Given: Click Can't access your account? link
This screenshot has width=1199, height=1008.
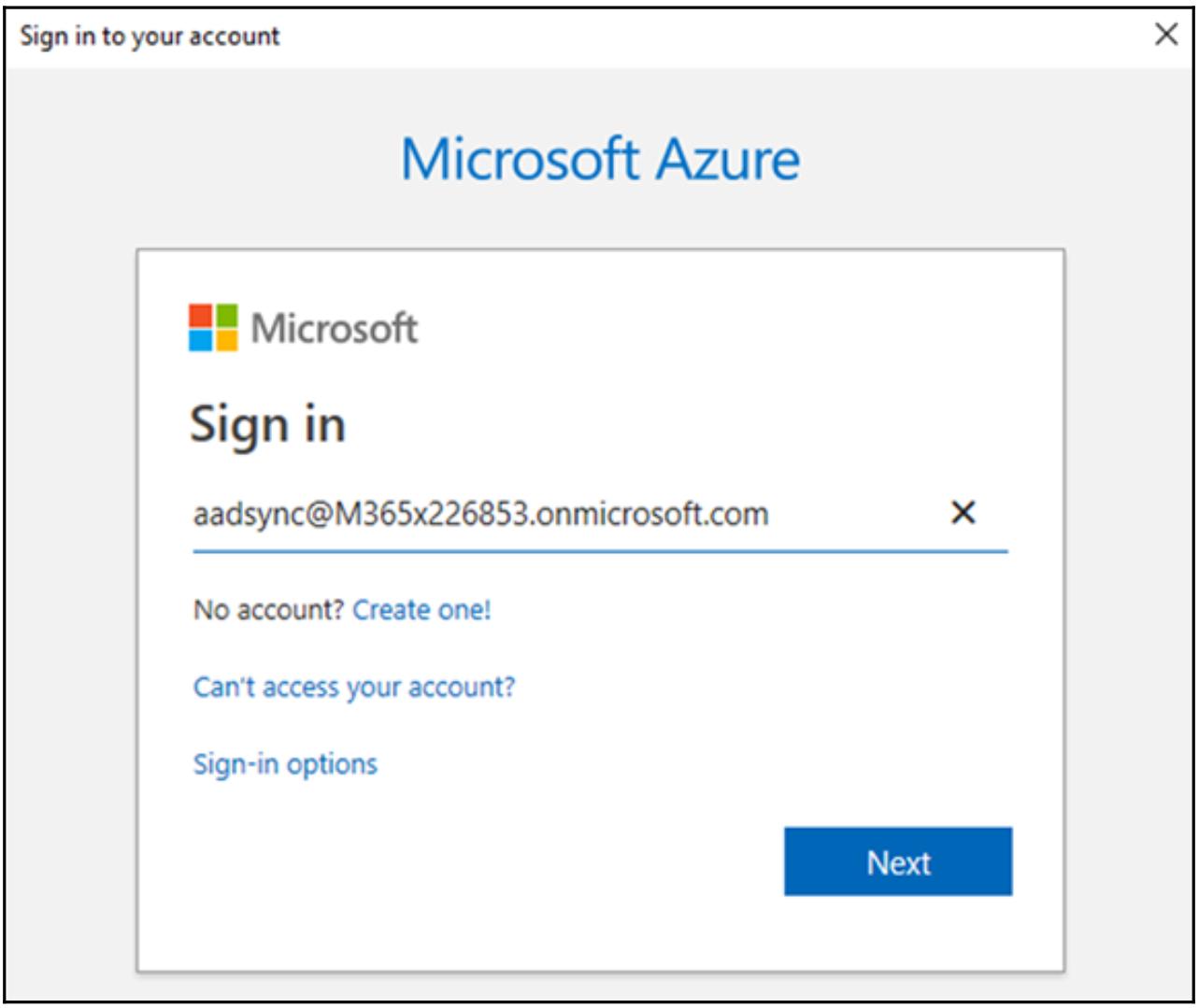Looking at the screenshot, I should [x=353, y=688].
